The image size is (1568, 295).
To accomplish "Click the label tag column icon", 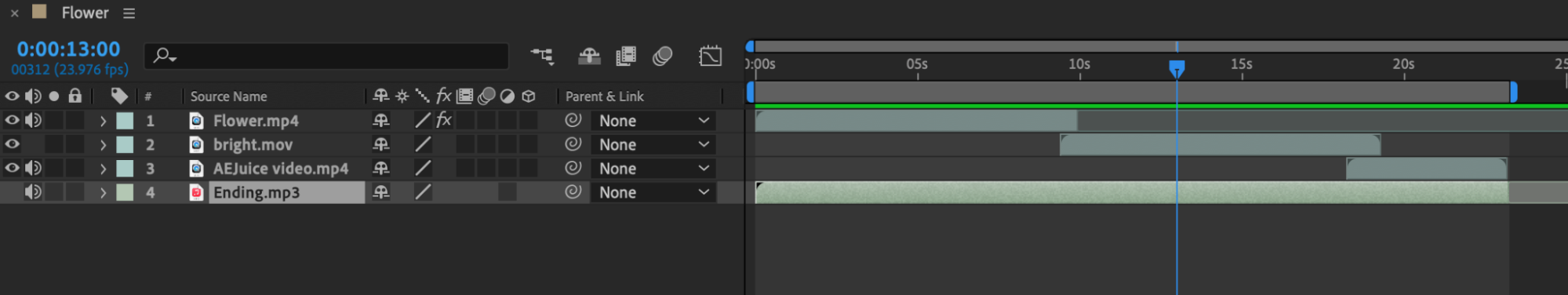I will (119, 96).
